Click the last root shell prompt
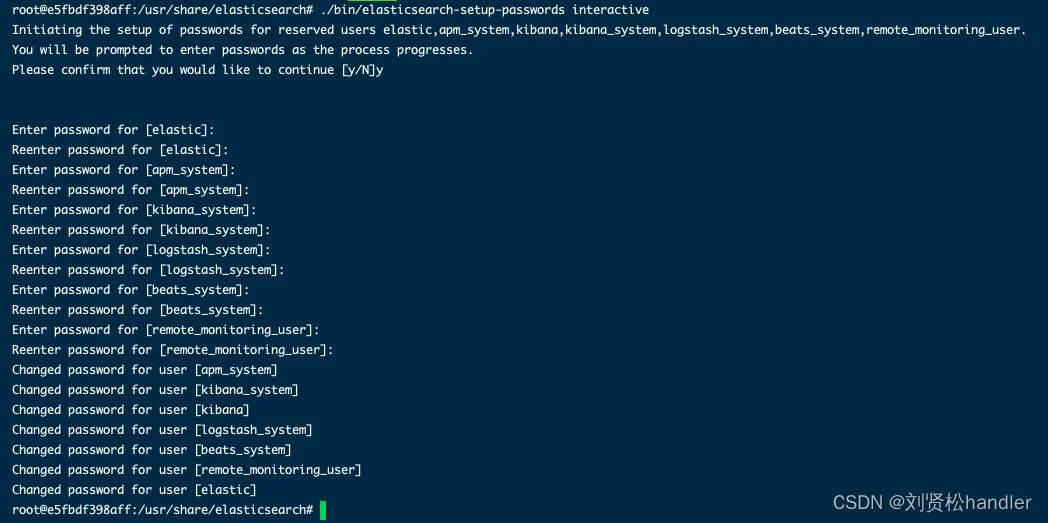The height and width of the screenshot is (523, 1048). 162,510
